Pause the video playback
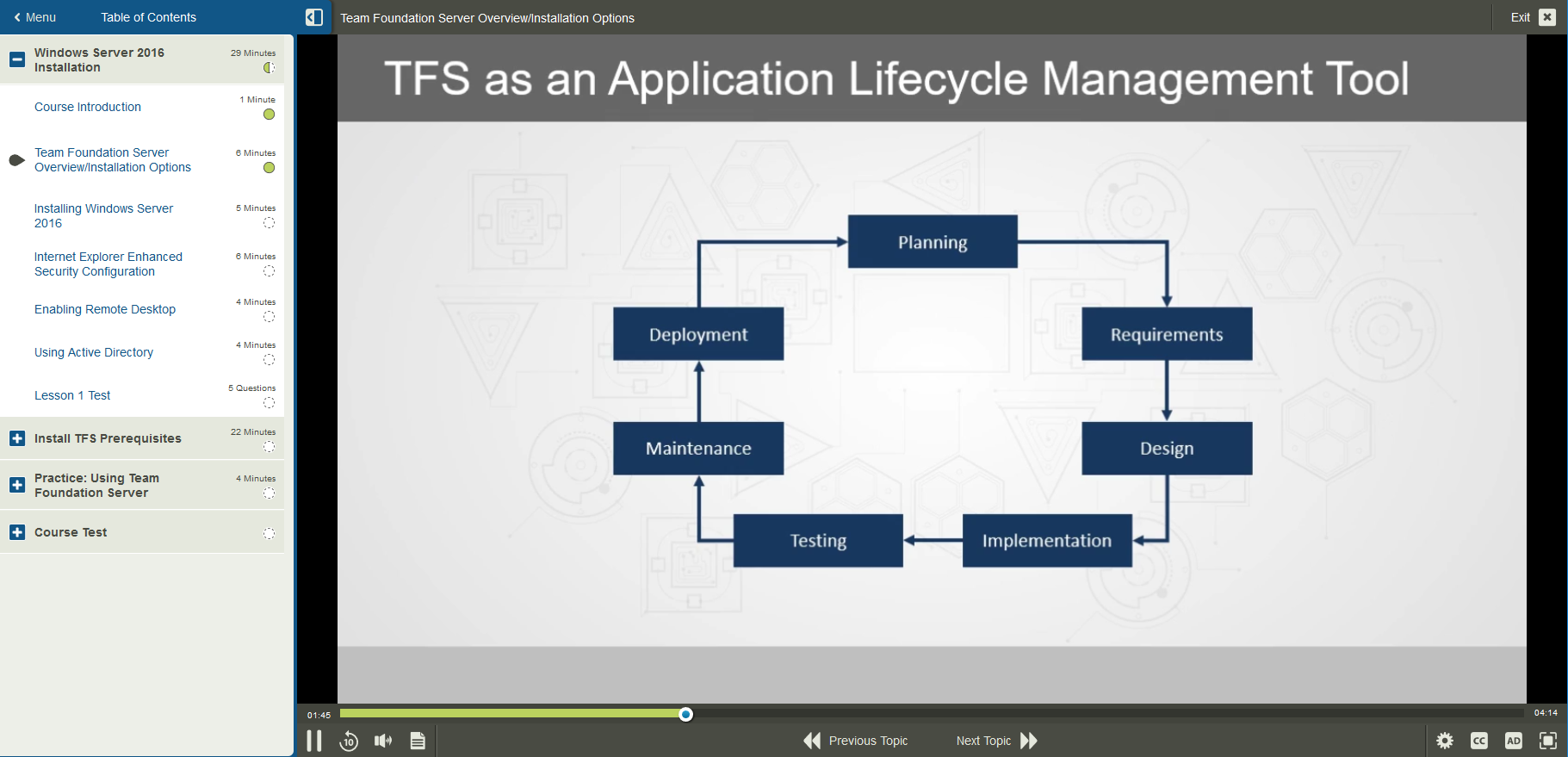1568x757 pixels. (314, 741)
